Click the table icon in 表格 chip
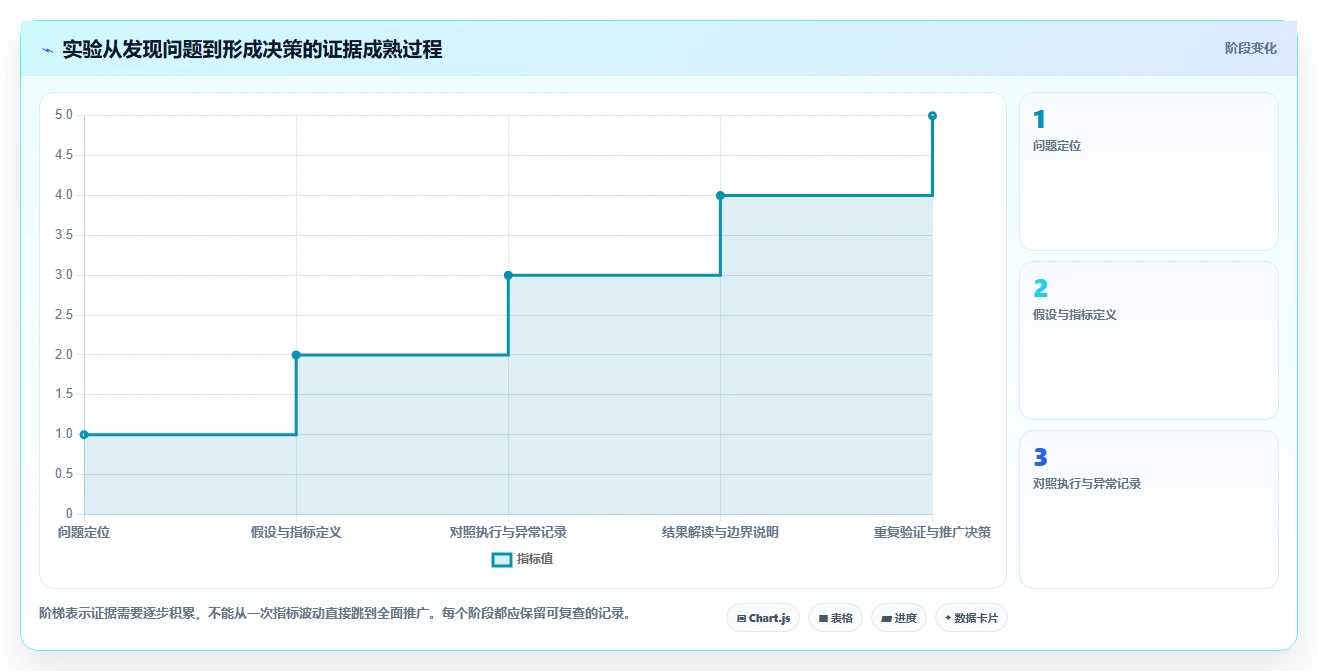Screen dimensions: 1318x671 coord(823,619)
